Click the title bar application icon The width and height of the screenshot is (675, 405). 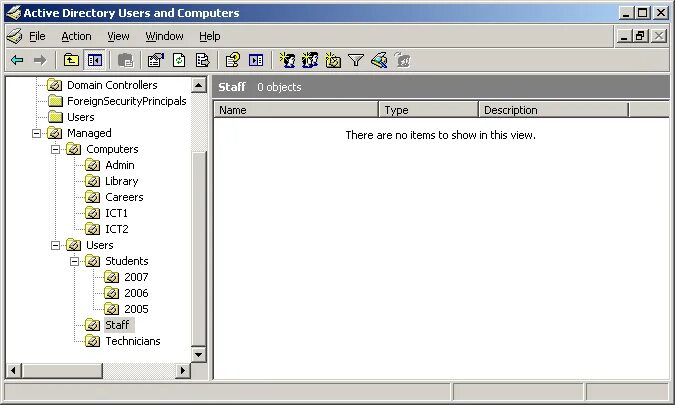[x=14, y=13]
